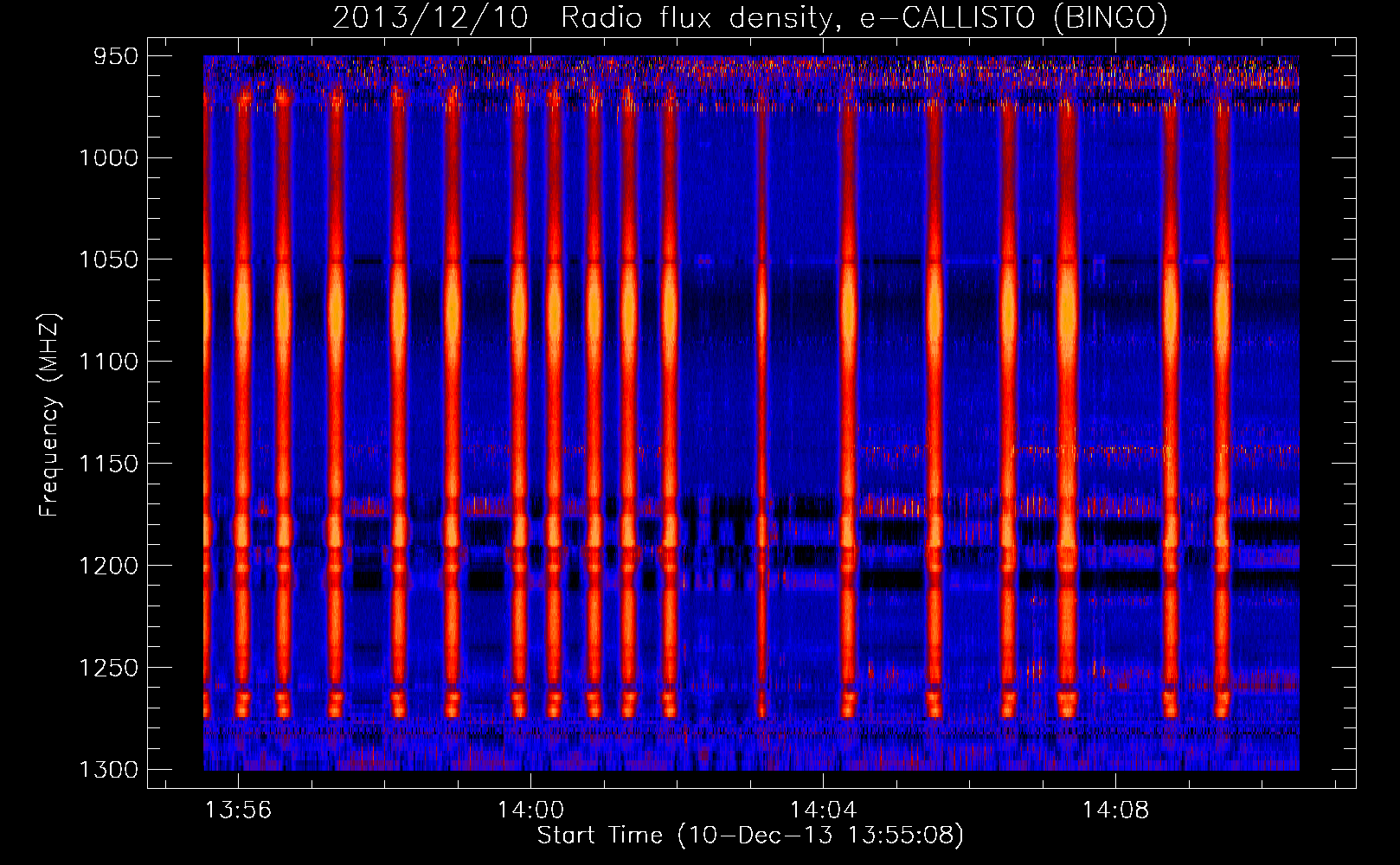This screenshot has height=865, width=1400.
Task: Click the 14:04 time tick label
Action: click(x=823, y=811)
